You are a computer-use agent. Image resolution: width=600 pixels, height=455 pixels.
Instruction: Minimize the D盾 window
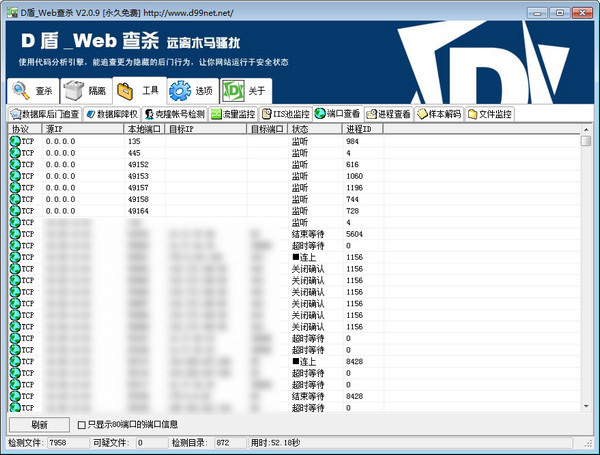[537, 13]
